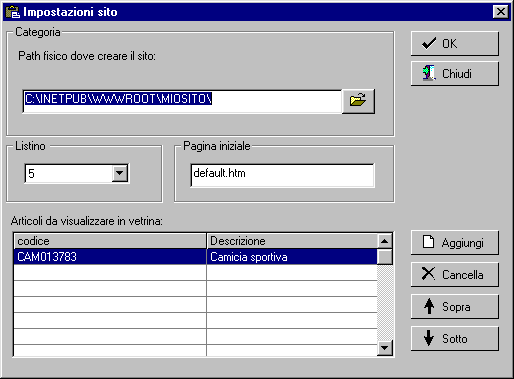Viewport: 514px width, 379px height.
Task: Move item up with Sopra
Action: pos(455,306)
